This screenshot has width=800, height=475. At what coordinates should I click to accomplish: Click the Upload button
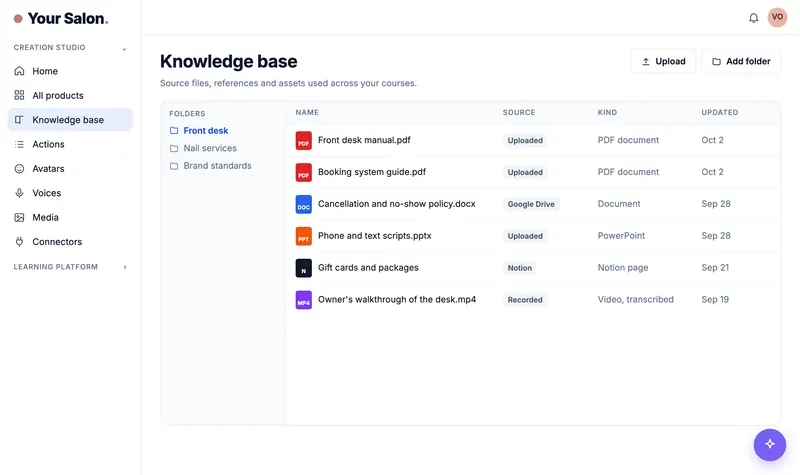(x=663, y=61)
